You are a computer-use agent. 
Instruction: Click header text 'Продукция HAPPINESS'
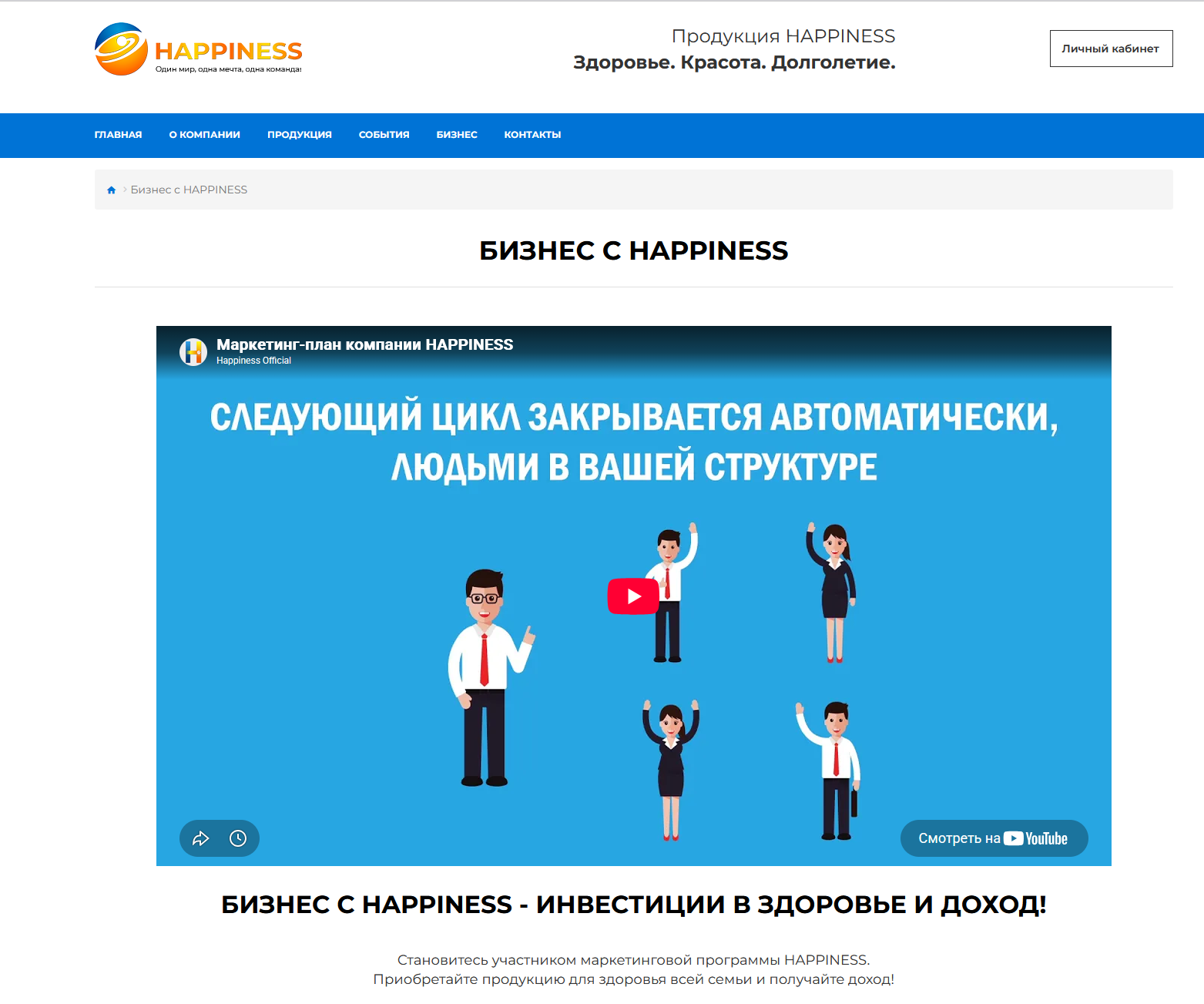[x=783, y=36]
